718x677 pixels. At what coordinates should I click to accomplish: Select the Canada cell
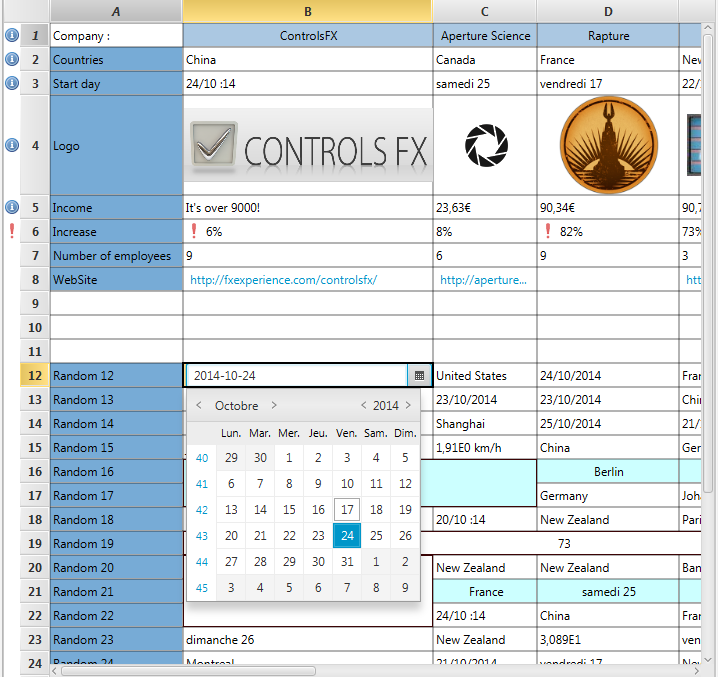point(485,60)
